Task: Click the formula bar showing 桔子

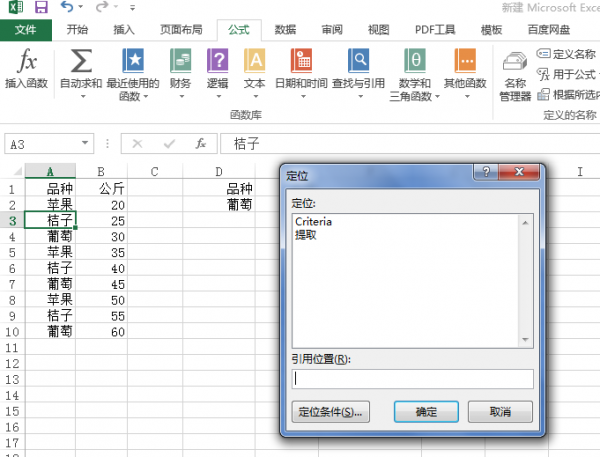Action: click(x=410, y=144)
